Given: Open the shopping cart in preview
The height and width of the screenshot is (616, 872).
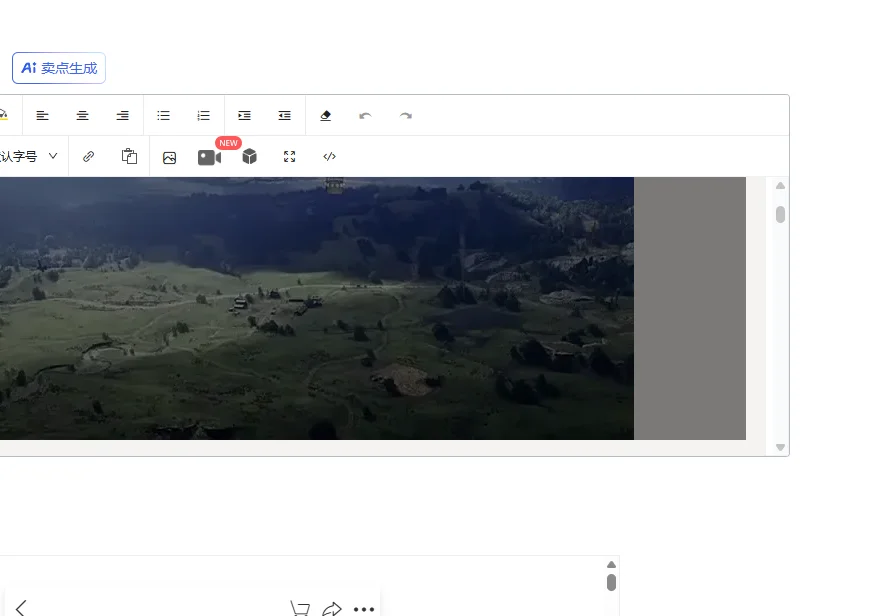Looking at the screenshot, I should (300, 608).
